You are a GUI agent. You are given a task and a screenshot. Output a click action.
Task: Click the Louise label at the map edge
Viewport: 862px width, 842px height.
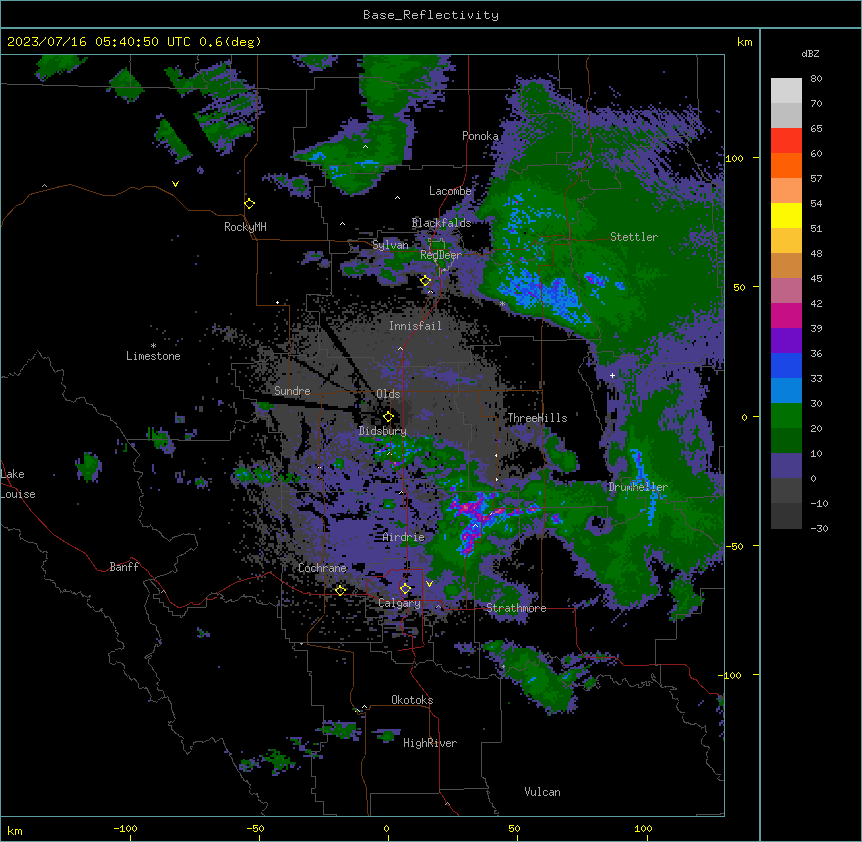(x=18, y=494)
